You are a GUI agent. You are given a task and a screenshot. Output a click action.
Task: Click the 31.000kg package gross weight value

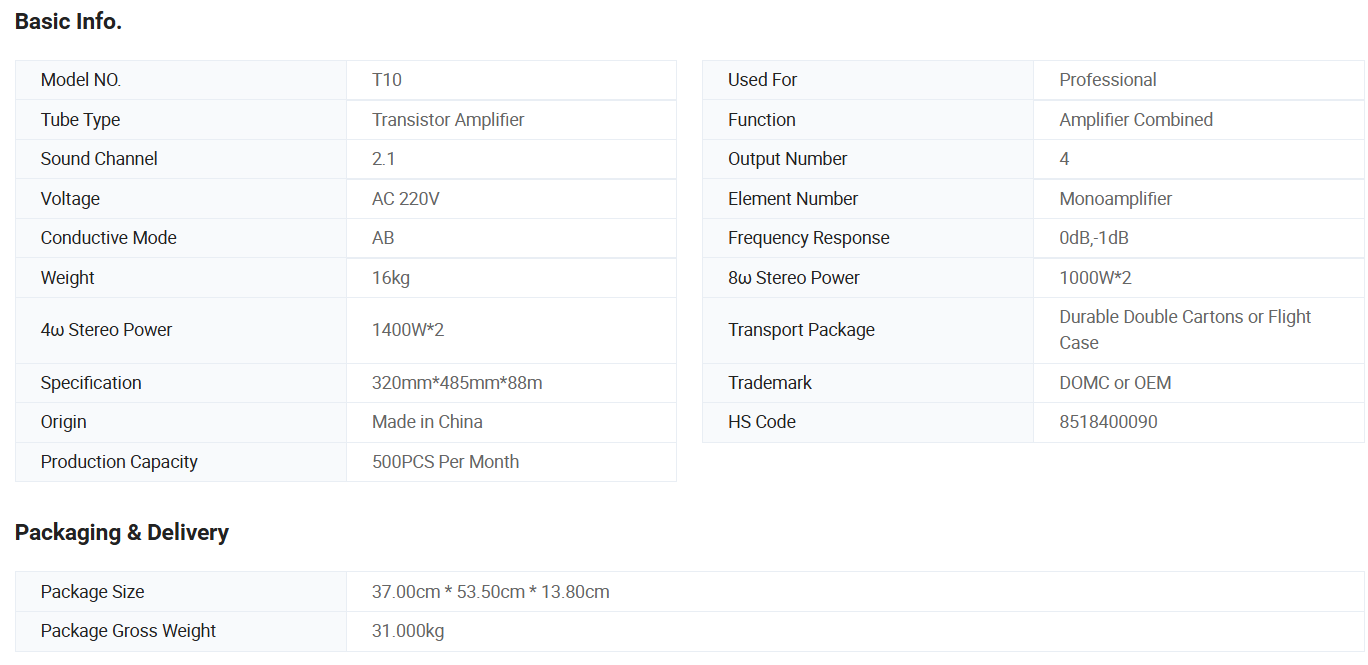(408, 631)
